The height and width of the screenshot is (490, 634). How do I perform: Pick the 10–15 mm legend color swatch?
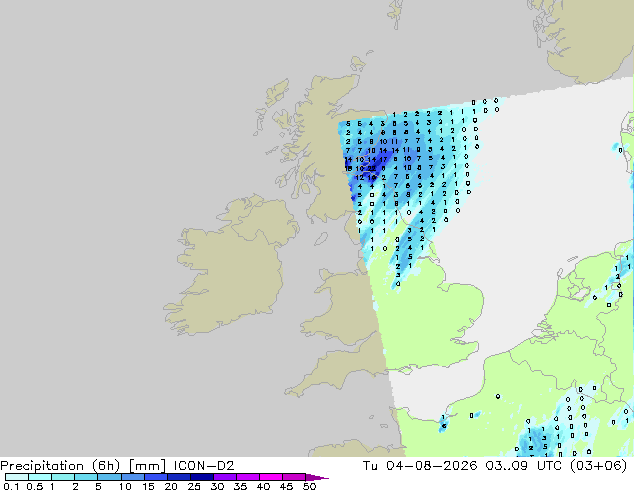(133, 477)
